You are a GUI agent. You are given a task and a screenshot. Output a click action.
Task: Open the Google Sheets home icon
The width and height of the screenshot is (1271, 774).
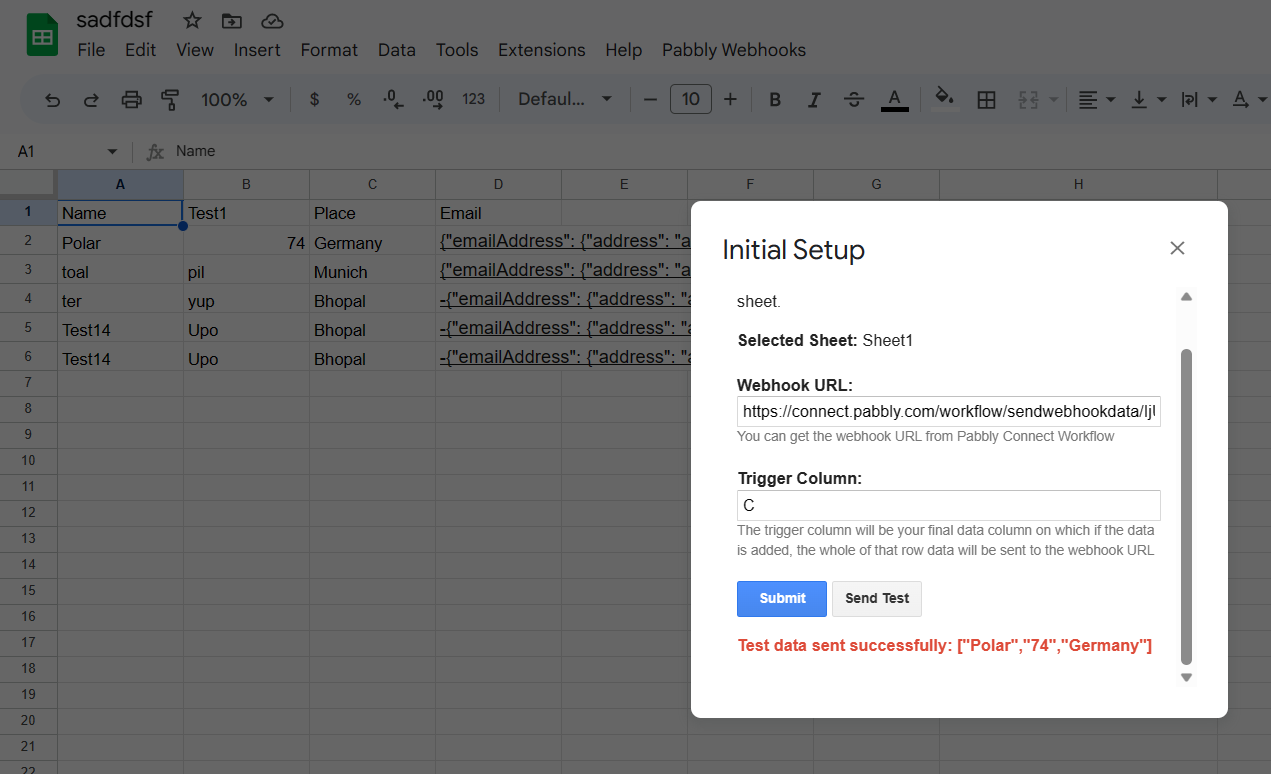pos(42,36)
